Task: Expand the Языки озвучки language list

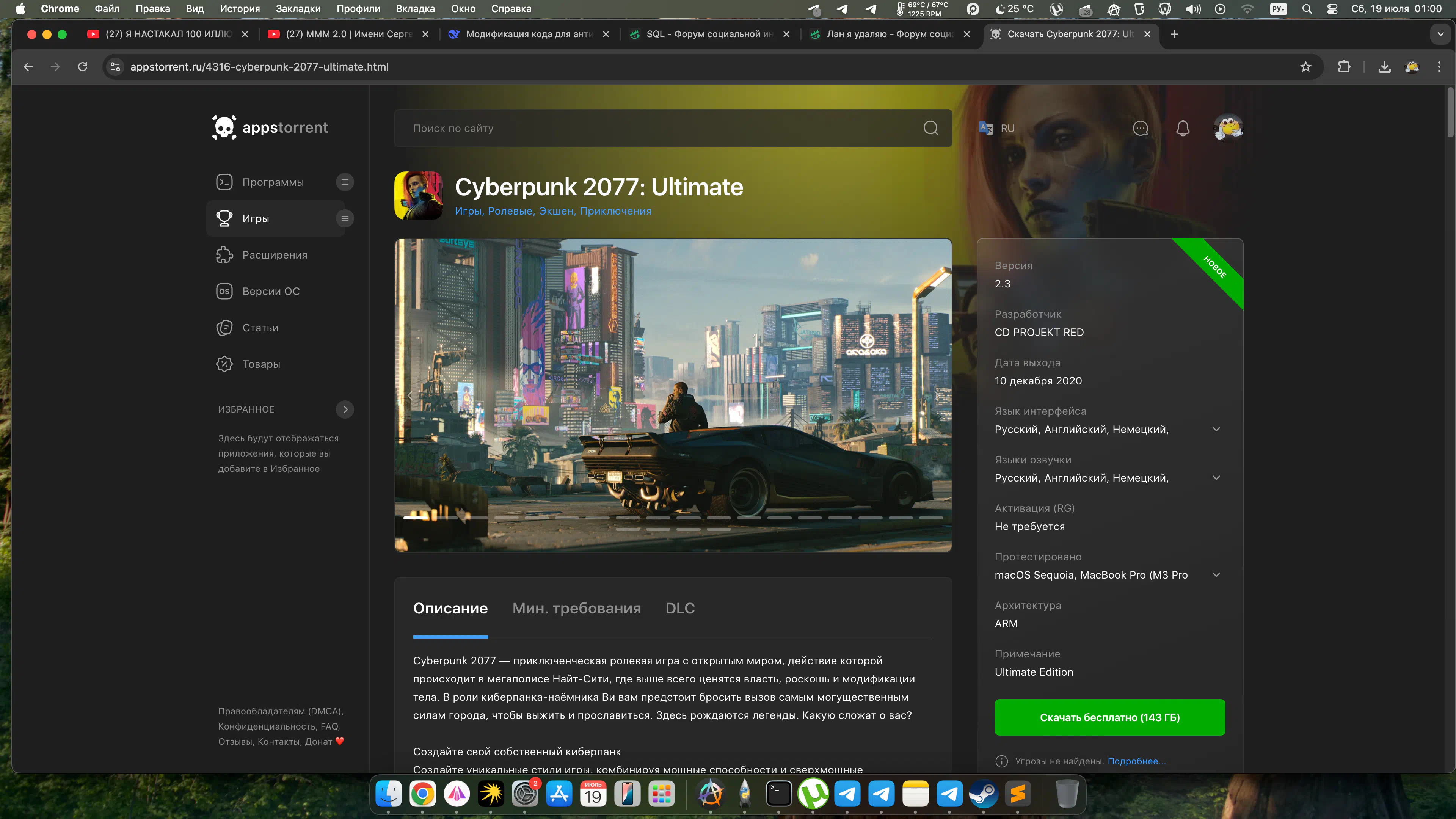Action: coord(1216,478)
